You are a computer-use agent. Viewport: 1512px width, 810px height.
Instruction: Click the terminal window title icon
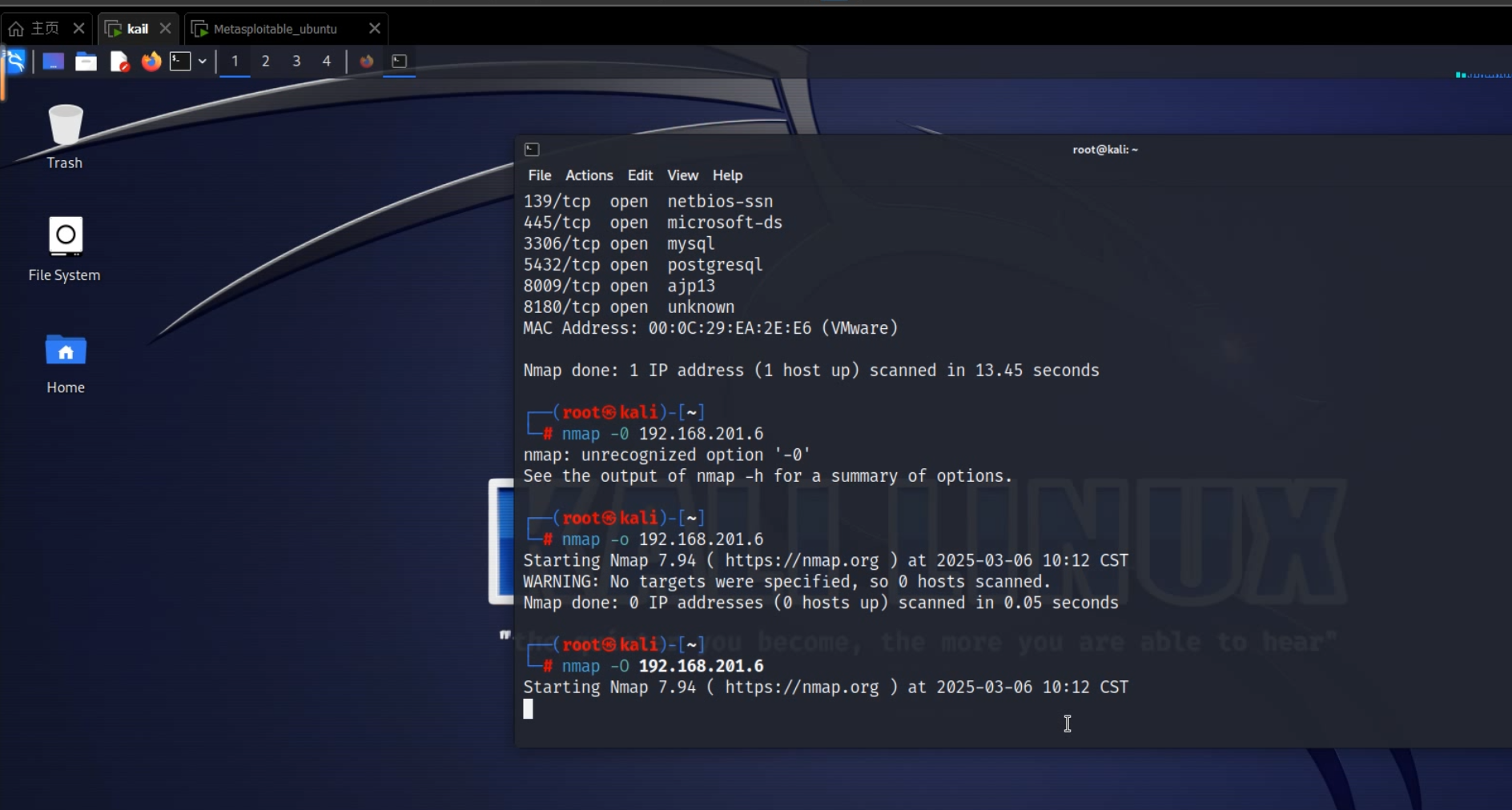[x=532, y=150]
